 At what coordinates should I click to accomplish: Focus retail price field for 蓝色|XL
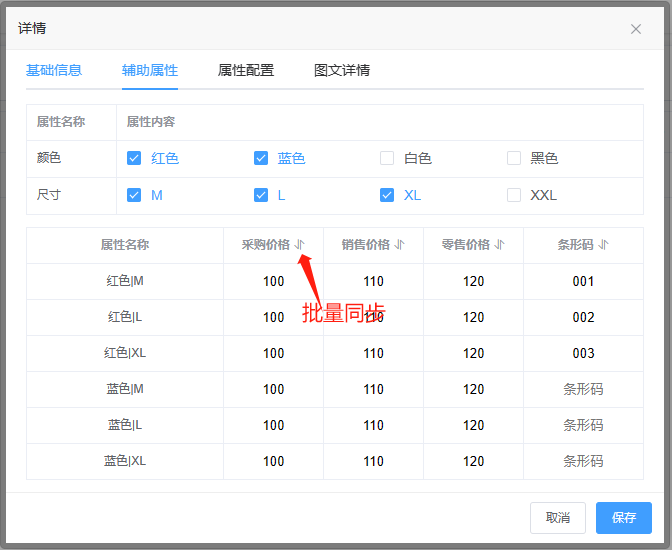(474, 461)
